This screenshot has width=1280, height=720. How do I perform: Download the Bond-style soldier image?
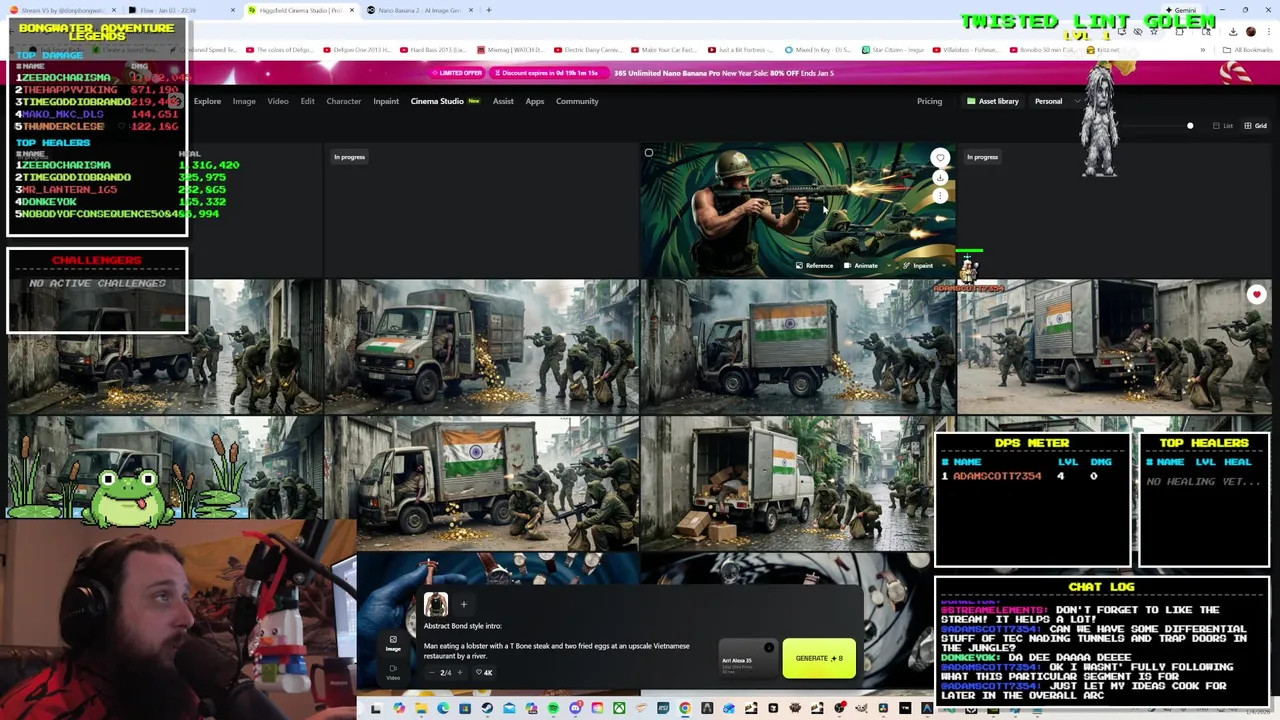click(940, 177)
